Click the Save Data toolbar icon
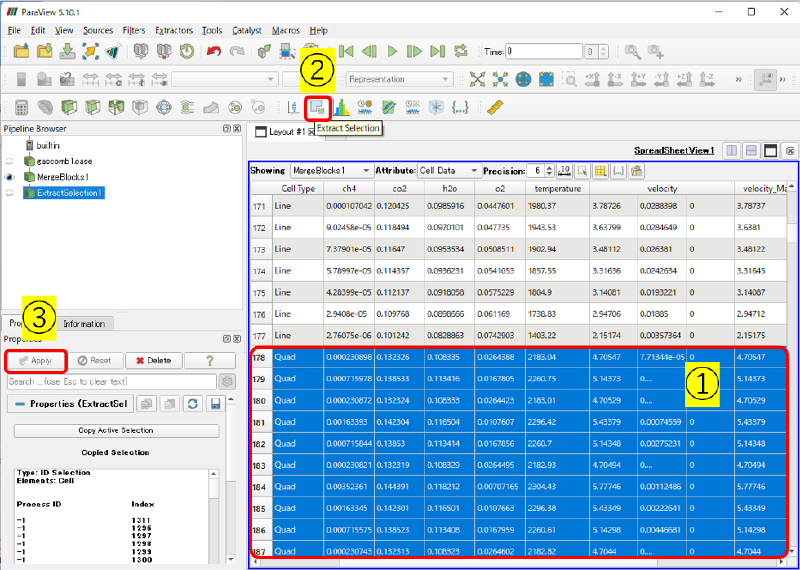Screen dimensions: 800x570 pos(66,51)
